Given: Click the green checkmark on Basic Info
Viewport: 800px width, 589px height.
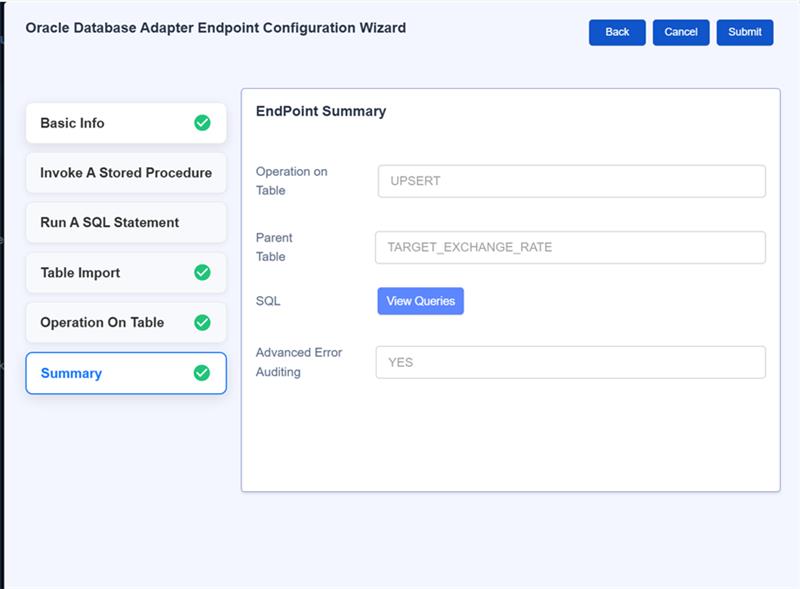Looking at the screenshot, I should [202, 123].
